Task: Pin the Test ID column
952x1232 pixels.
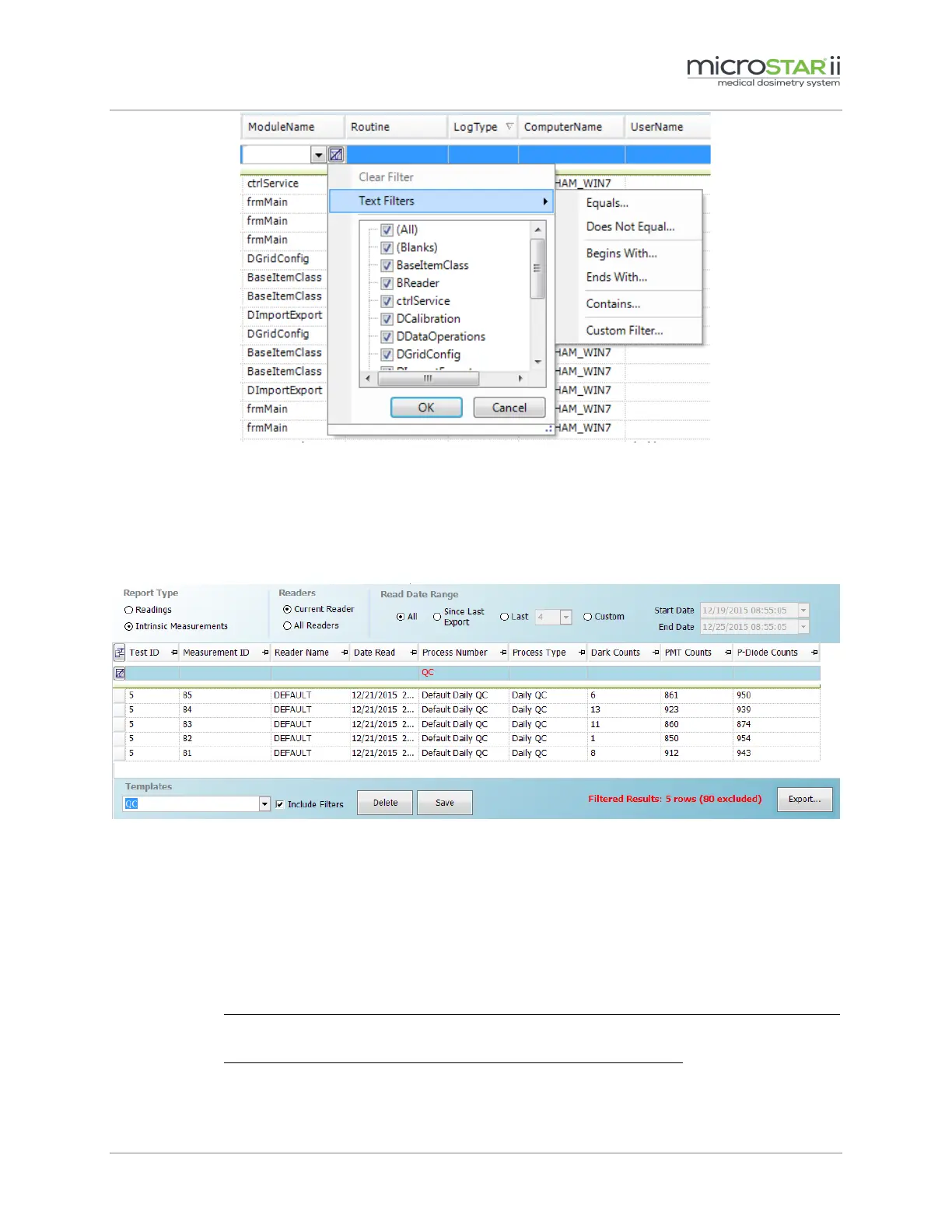Action: click(x=174, y=653)
